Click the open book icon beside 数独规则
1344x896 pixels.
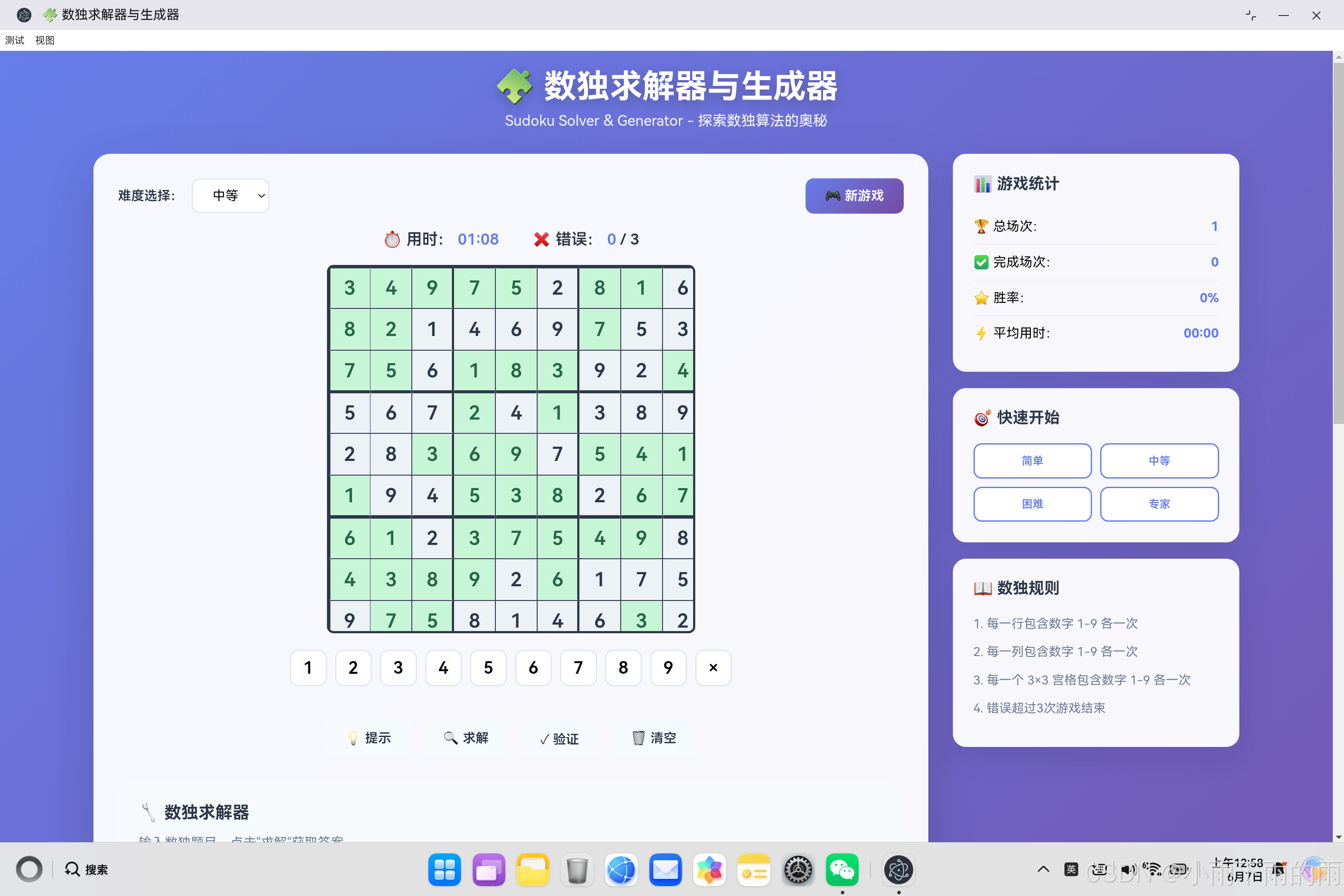(982, 588)
